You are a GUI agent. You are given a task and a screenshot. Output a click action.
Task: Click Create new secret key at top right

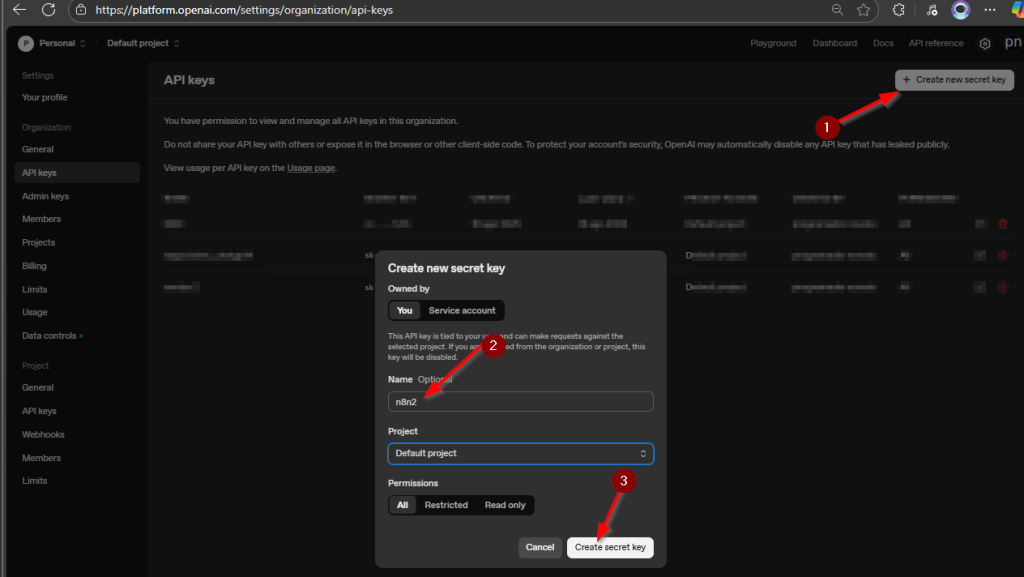point(954,80)
